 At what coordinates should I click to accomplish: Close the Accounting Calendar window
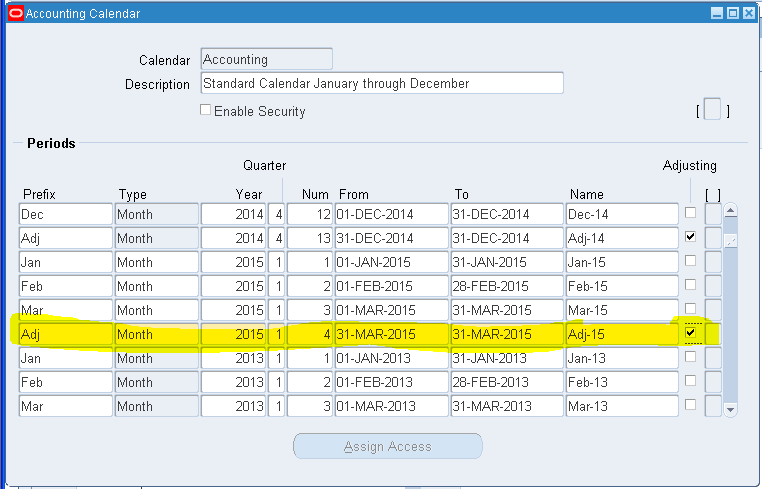pos(749,14)
